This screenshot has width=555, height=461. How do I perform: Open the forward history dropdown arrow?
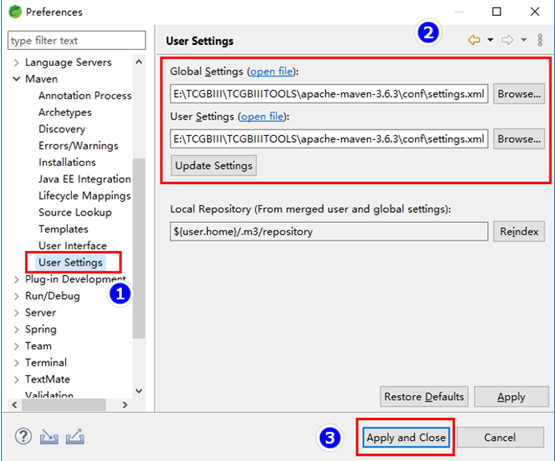click(523, 40)
